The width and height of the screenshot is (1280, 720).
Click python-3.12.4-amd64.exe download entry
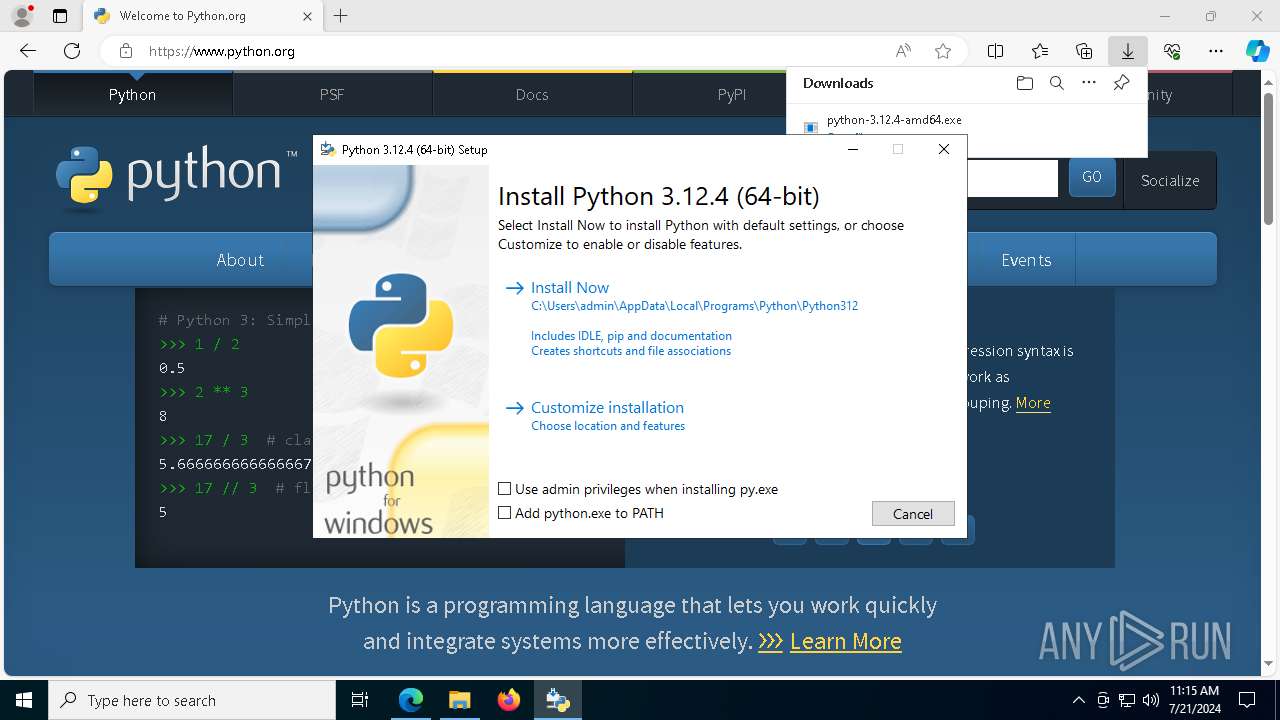point(894,120)
